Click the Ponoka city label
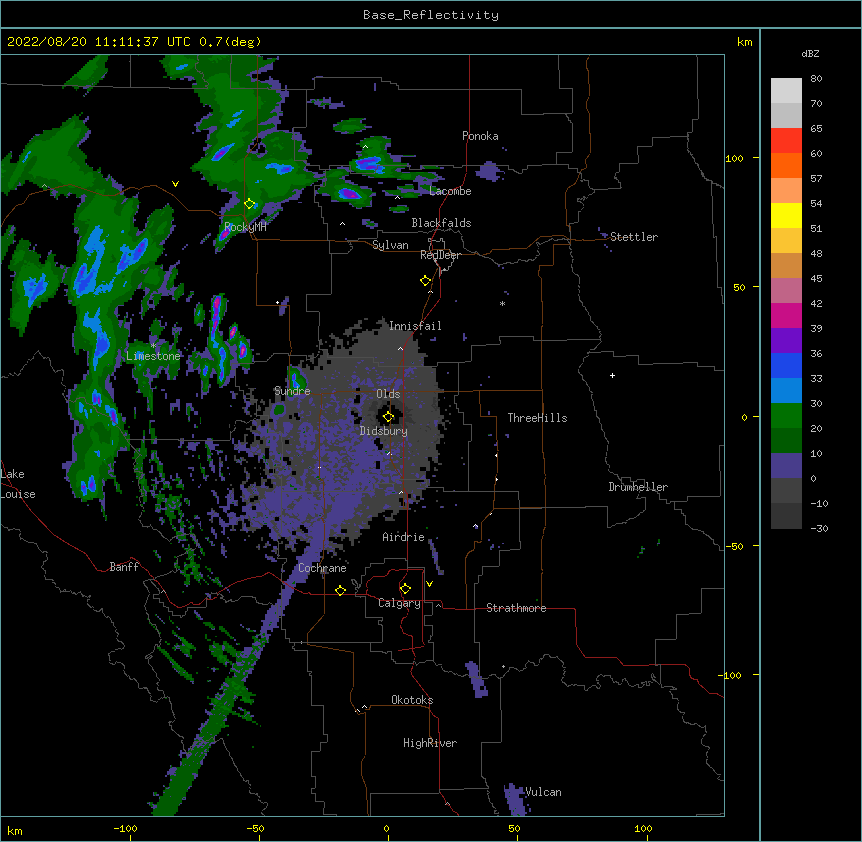The height and width of the screenshot is (842, 862). pyautogui.click(x=480, y=136)
